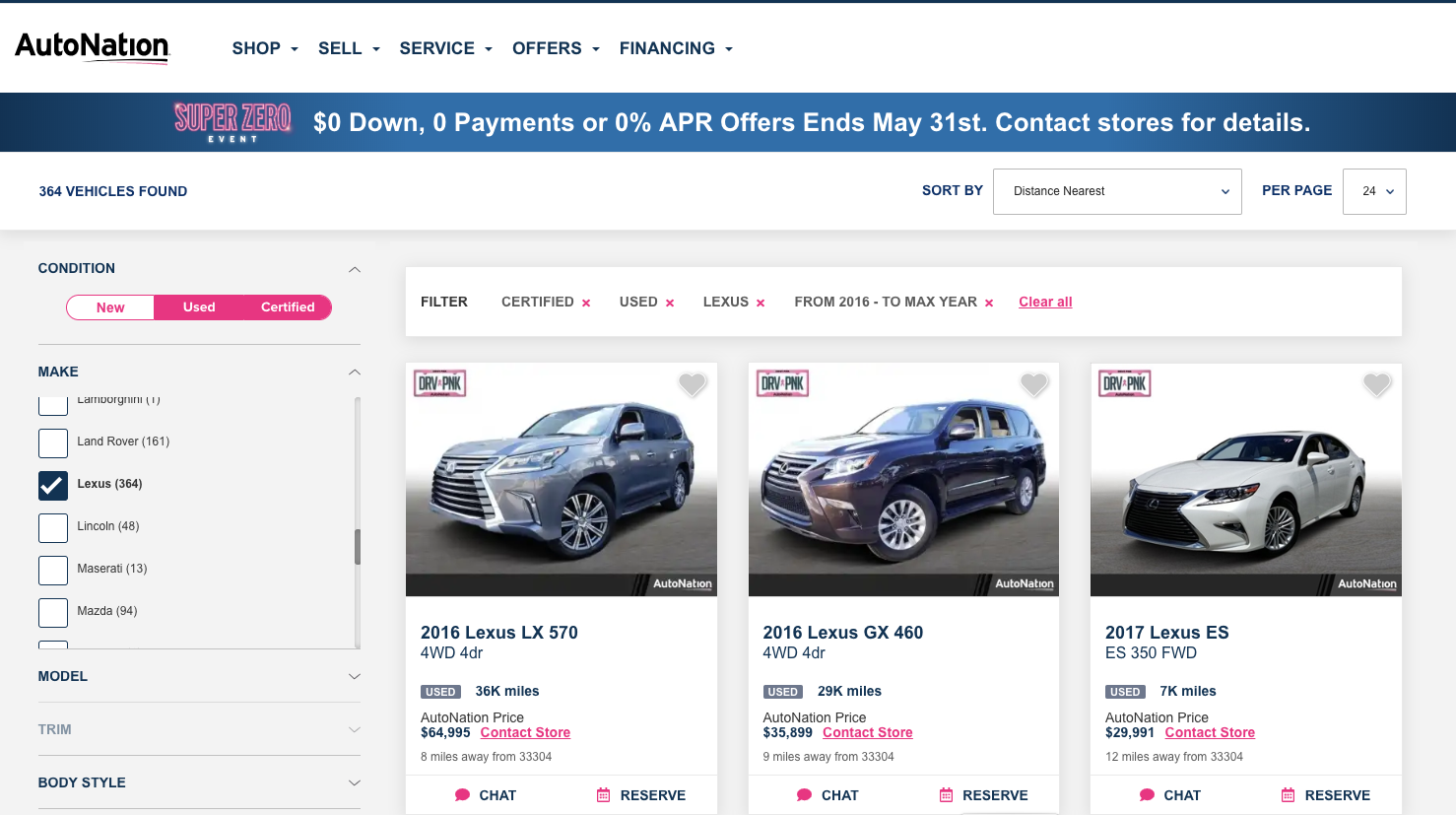This screenshot has width=1456, height=815.
Task: Click Contact Store link for Lexus GX 460
Action: click(x=868, y=732)
